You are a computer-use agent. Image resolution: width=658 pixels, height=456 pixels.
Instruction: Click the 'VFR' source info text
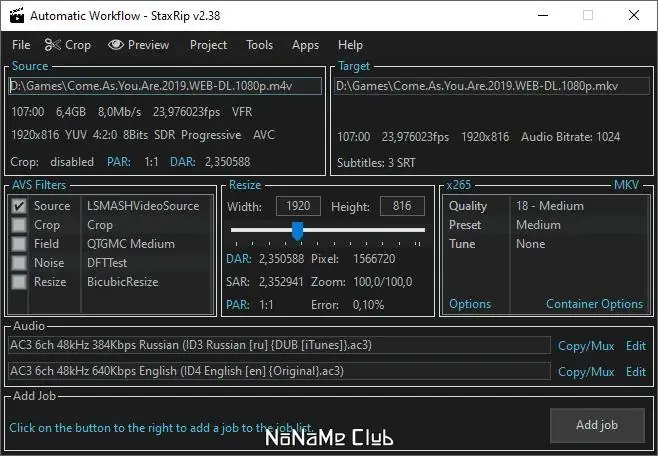pos(242,112)
